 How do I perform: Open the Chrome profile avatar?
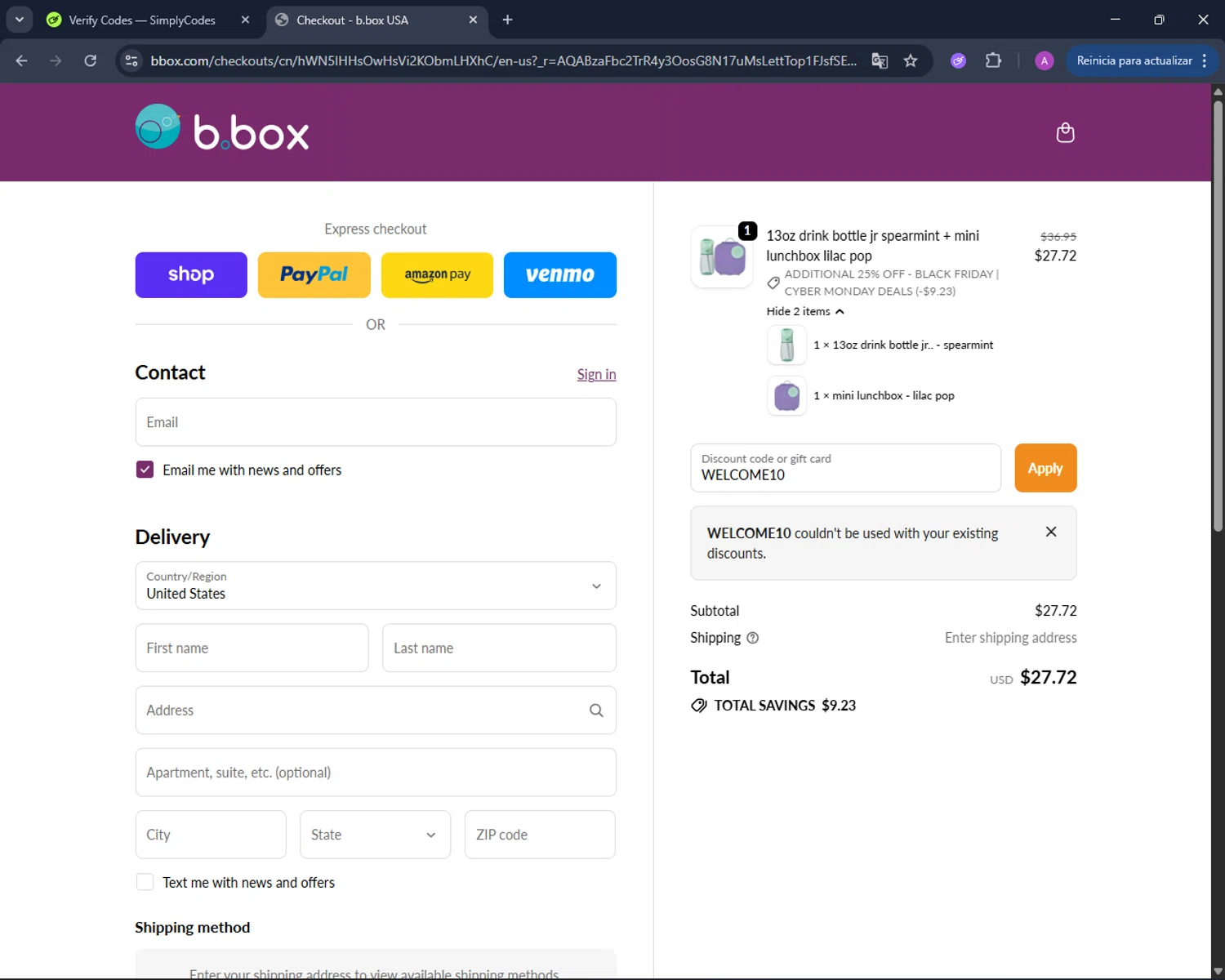1044,60
